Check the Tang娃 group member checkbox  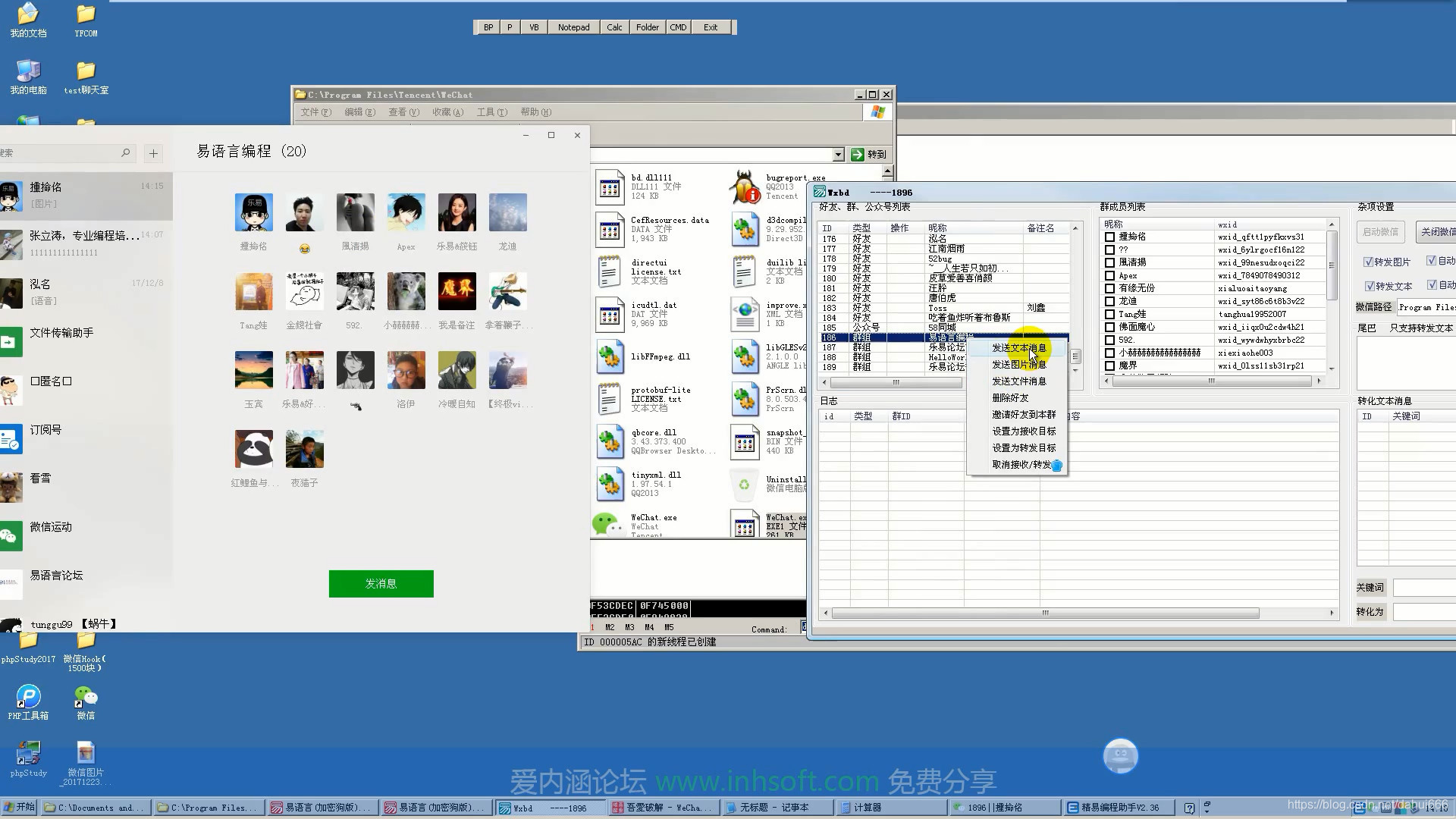pos(1110,314)
